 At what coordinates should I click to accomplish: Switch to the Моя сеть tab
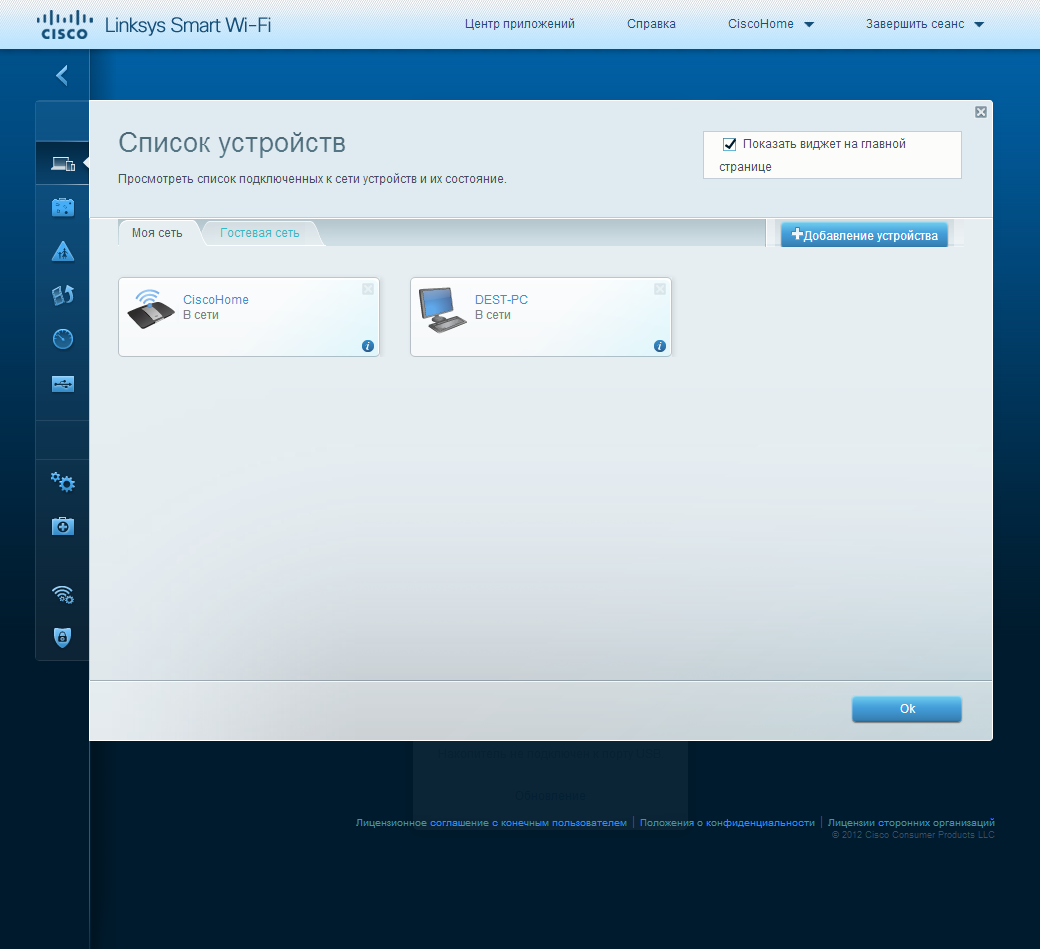157,233
